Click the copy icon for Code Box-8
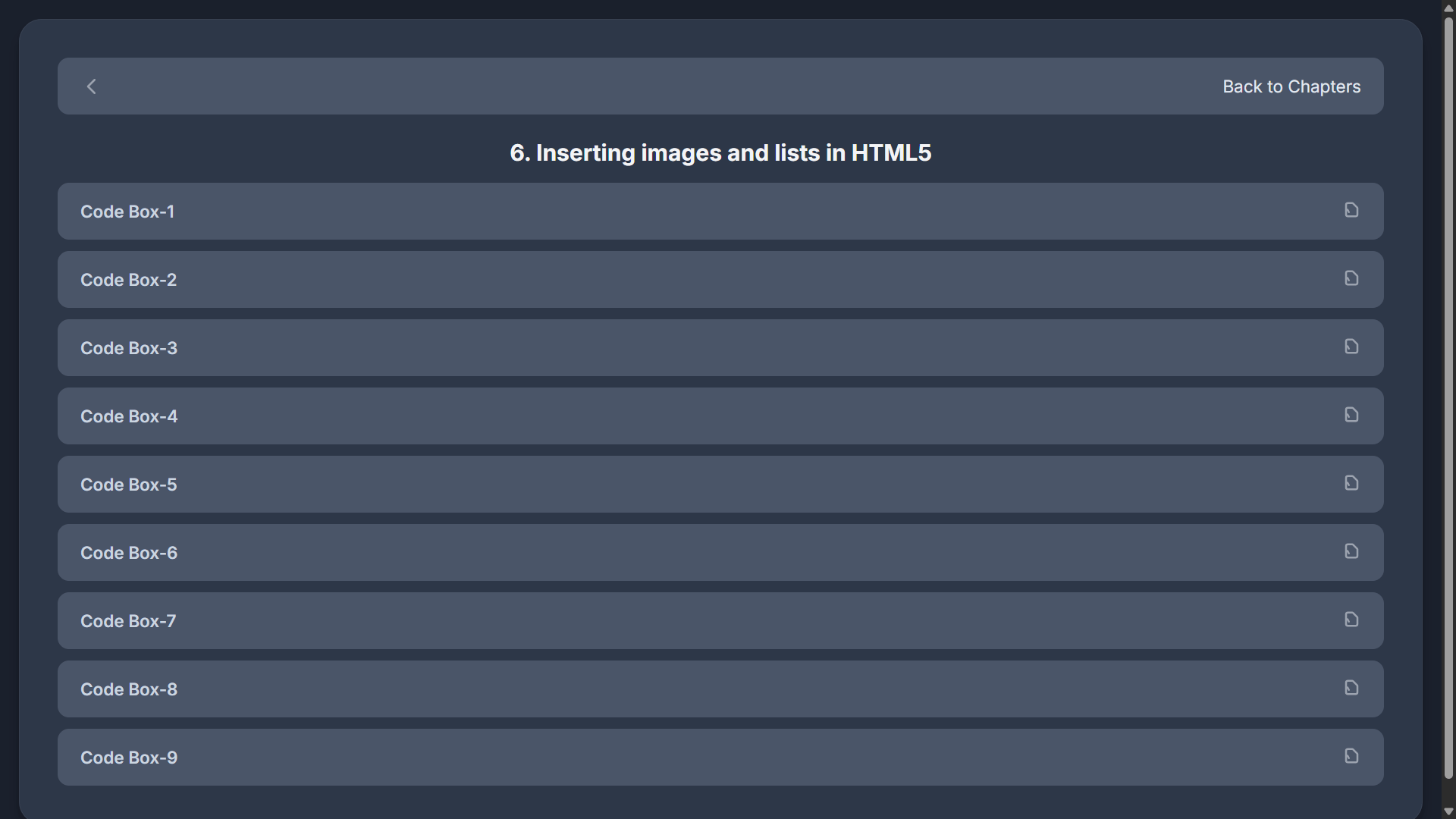 click(1351, 688)
